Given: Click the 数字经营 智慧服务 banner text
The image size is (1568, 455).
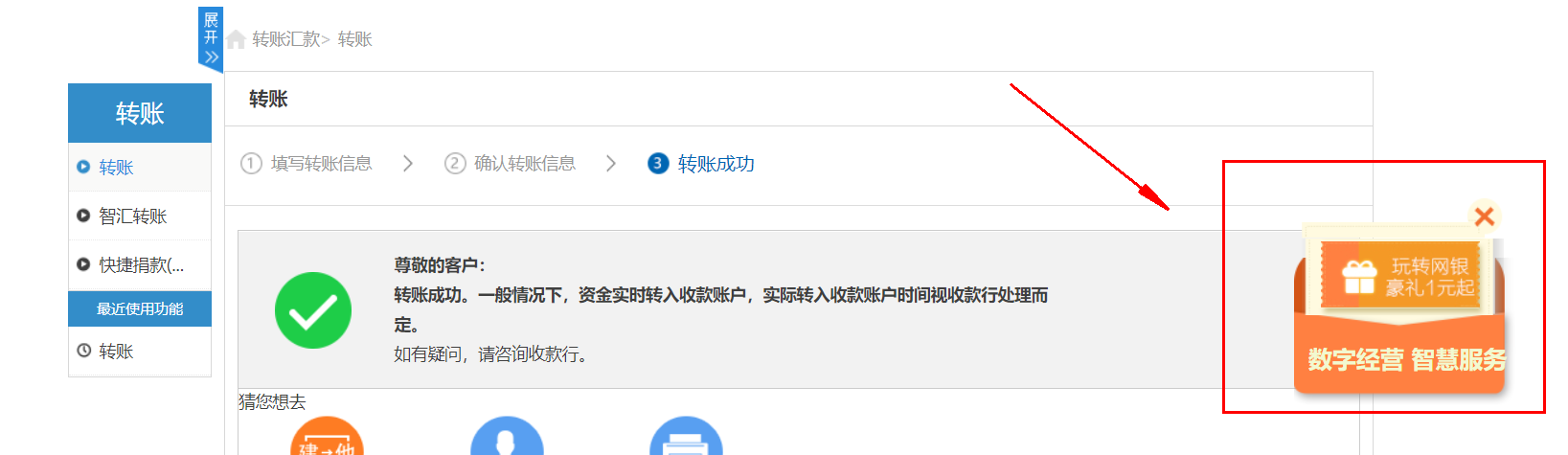Looking at the screenshot, I should click(1406, 360).
